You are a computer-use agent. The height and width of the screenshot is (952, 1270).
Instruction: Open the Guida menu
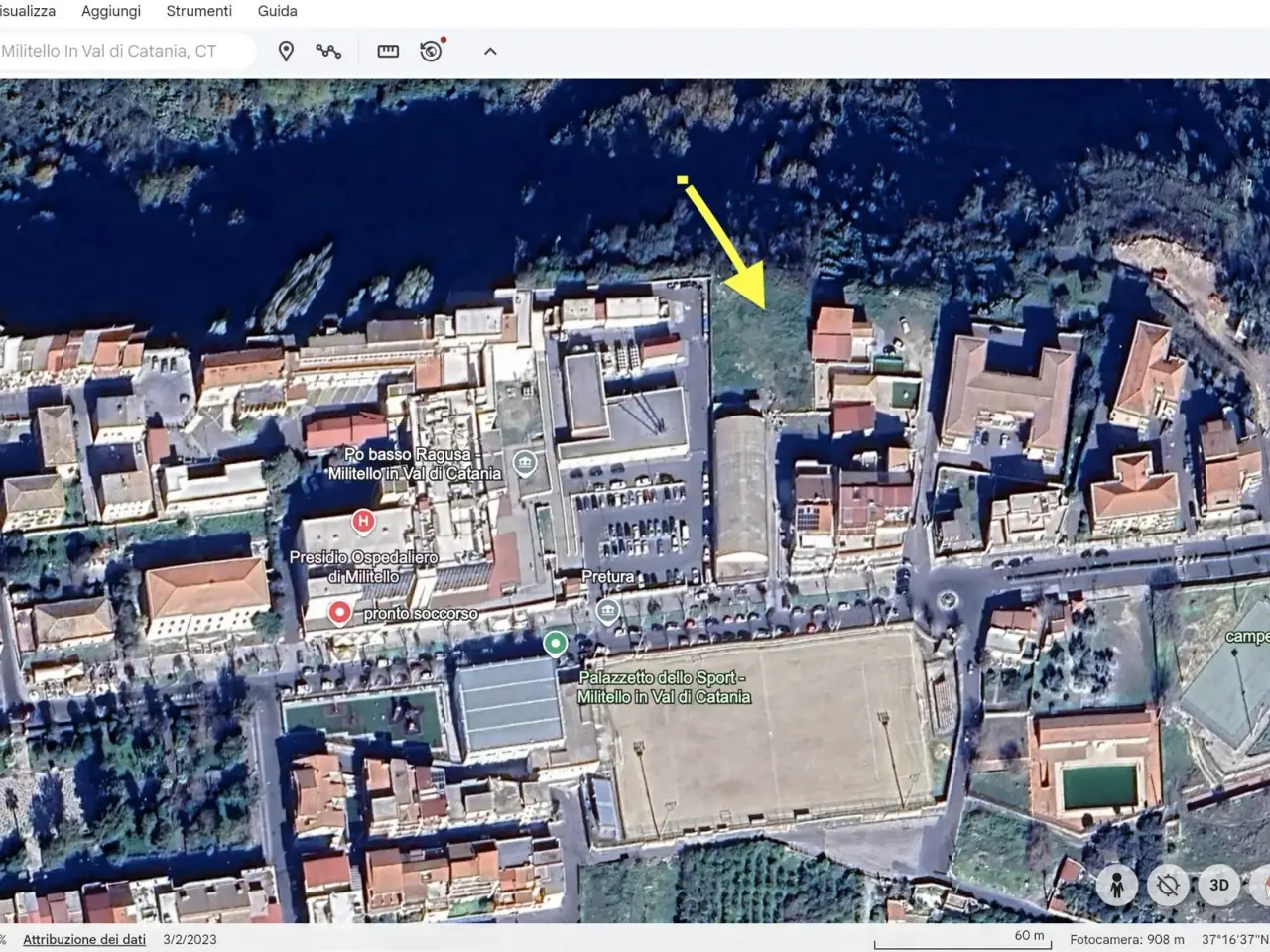click(x=278, y=11)
